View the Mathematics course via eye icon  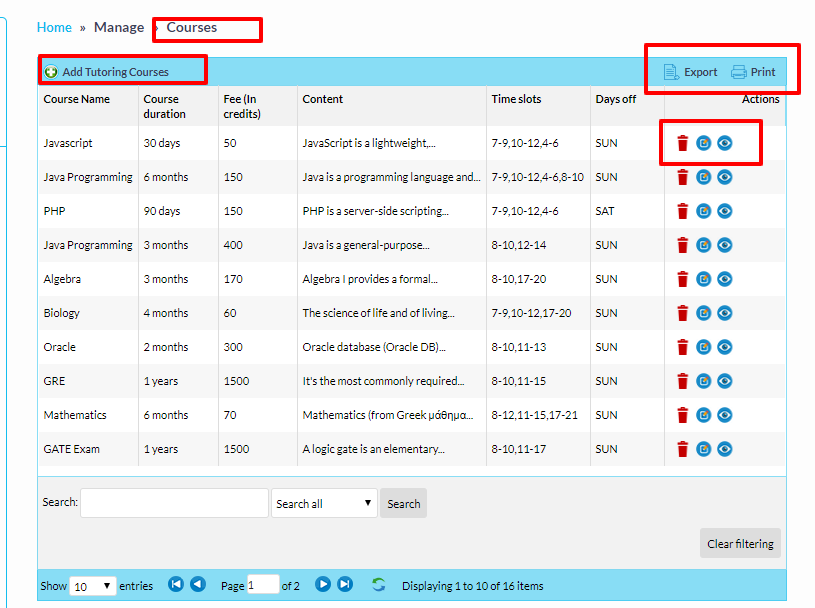[x=725, y=415]
